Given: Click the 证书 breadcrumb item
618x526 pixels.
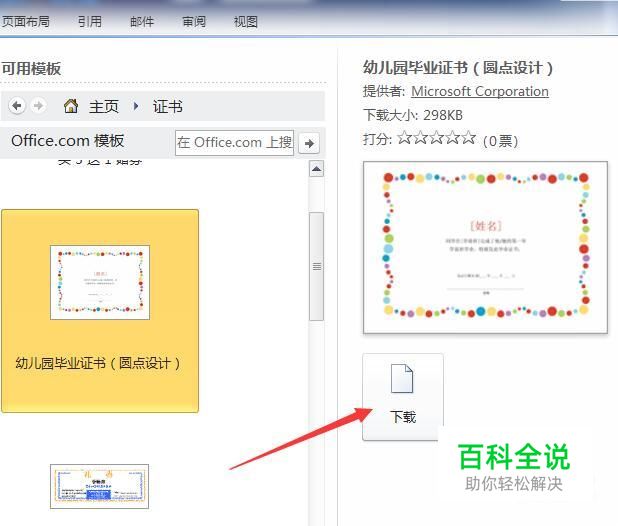Looking at the screenshot, I should click(168, 106).
